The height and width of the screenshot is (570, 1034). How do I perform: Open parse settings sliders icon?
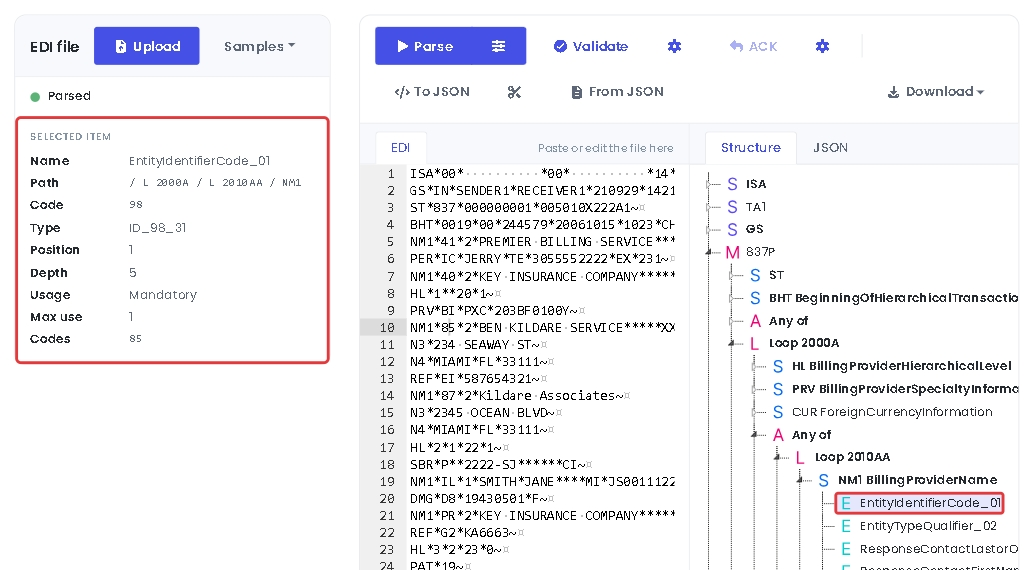[499, 46]
